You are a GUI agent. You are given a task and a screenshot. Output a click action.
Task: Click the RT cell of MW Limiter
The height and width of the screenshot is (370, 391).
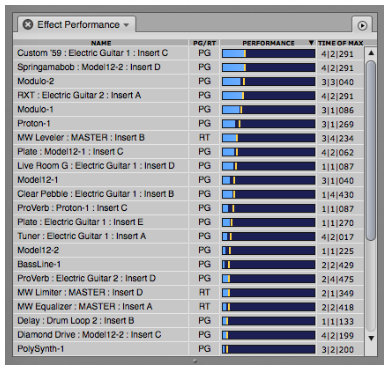(204, 292)
